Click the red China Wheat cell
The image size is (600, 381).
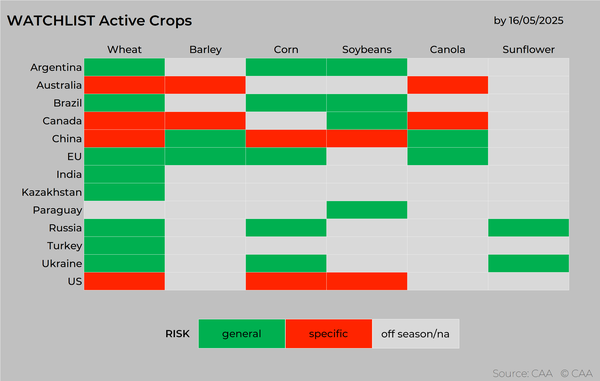point(124,138)
